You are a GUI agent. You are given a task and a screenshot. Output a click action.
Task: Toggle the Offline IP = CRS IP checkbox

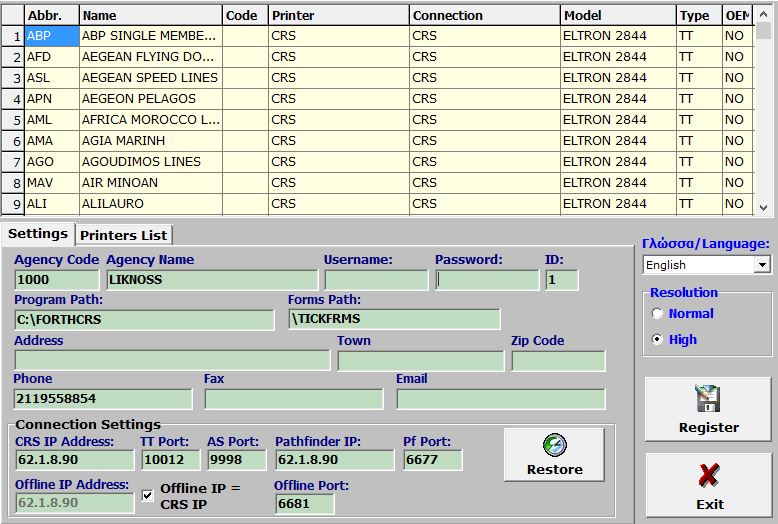(x=148, y=495)
